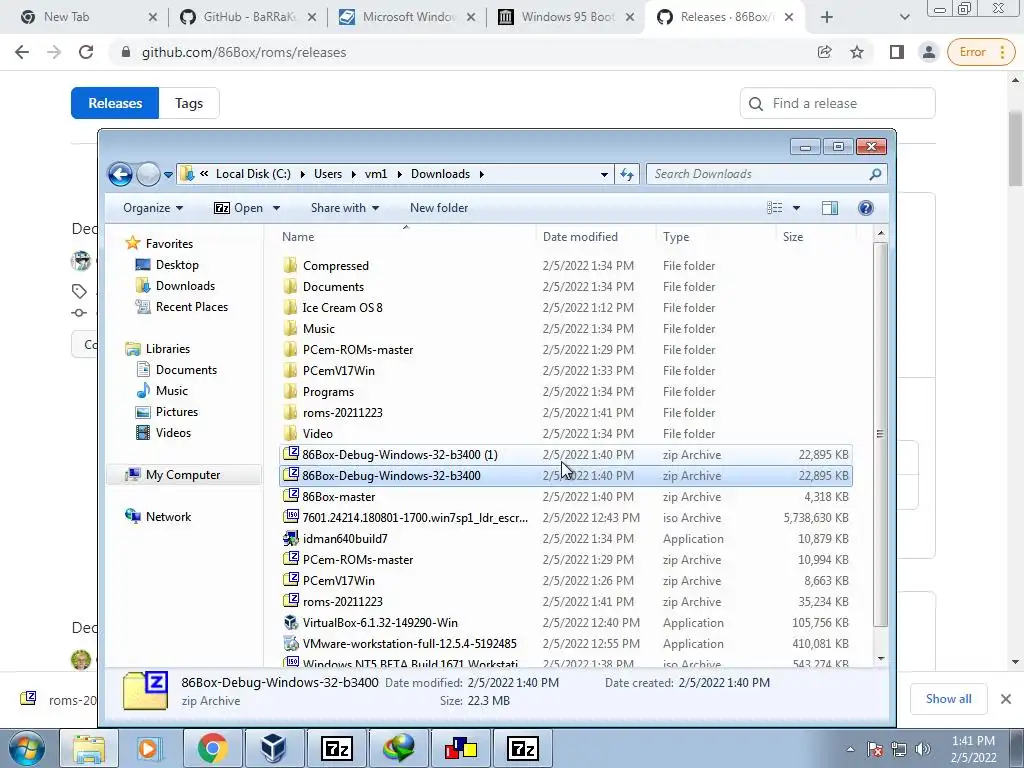This screenshot has height=768, width=1024.
Task: Open File Explorer from taskbar
Action: pos(89,748)
